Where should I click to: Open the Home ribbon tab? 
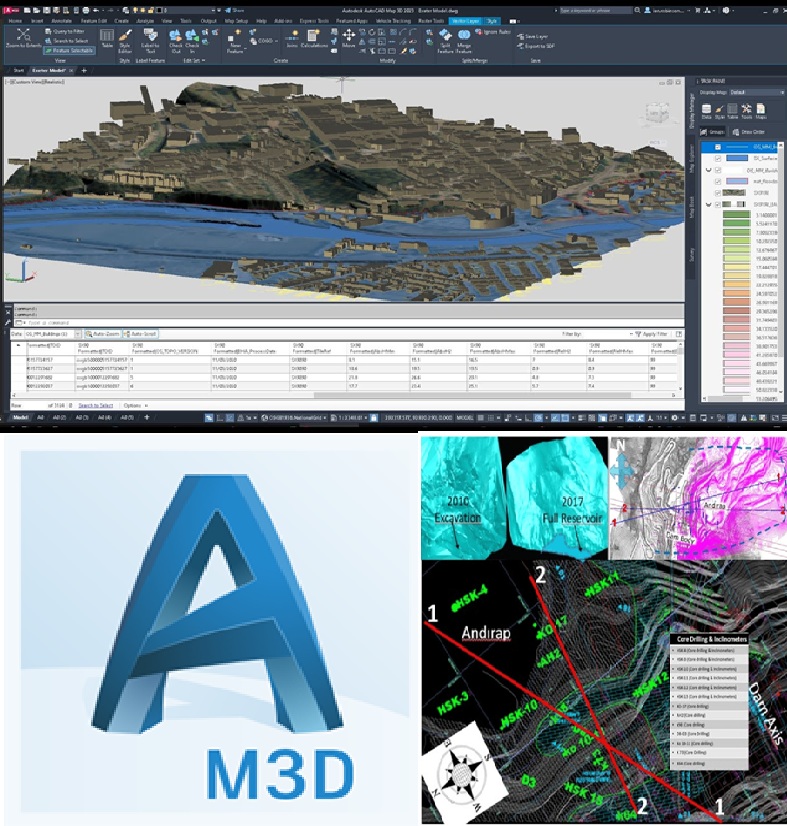[x=15, y=21]
